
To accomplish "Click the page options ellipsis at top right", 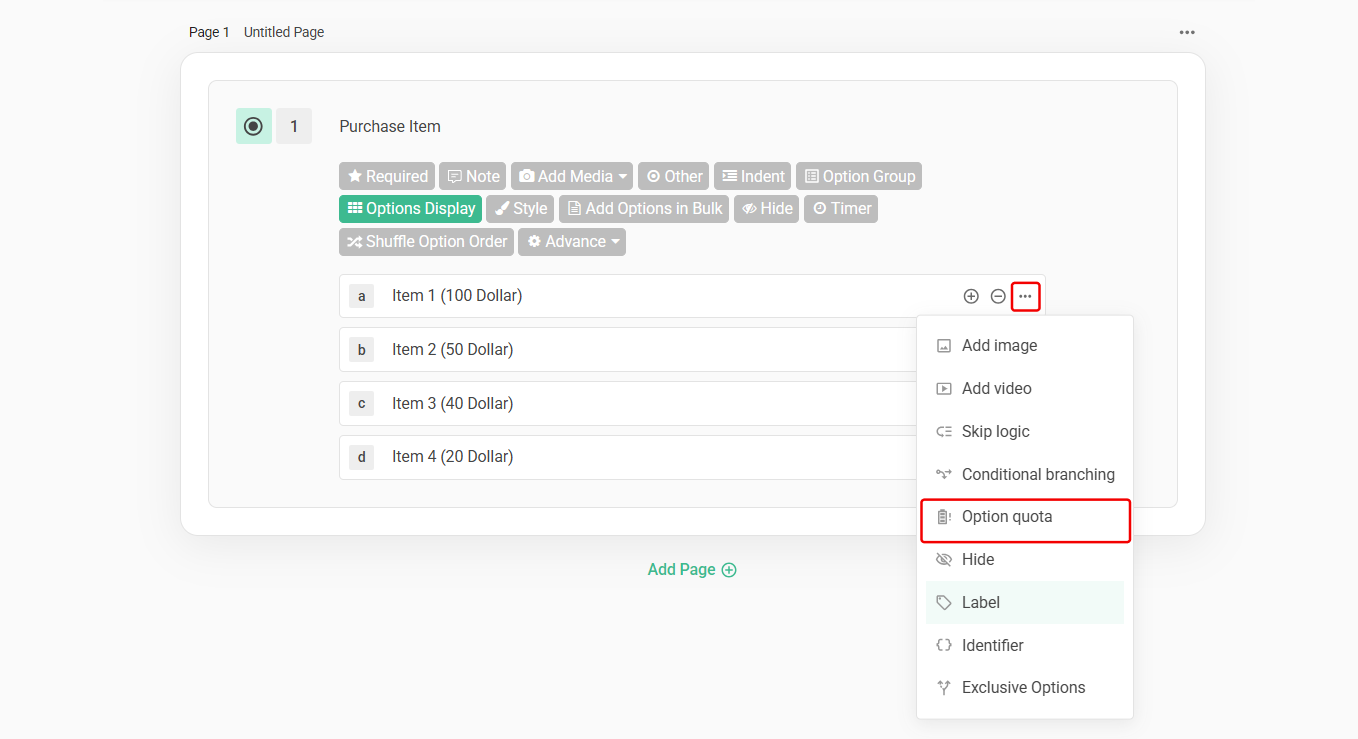I will 1186,32.
